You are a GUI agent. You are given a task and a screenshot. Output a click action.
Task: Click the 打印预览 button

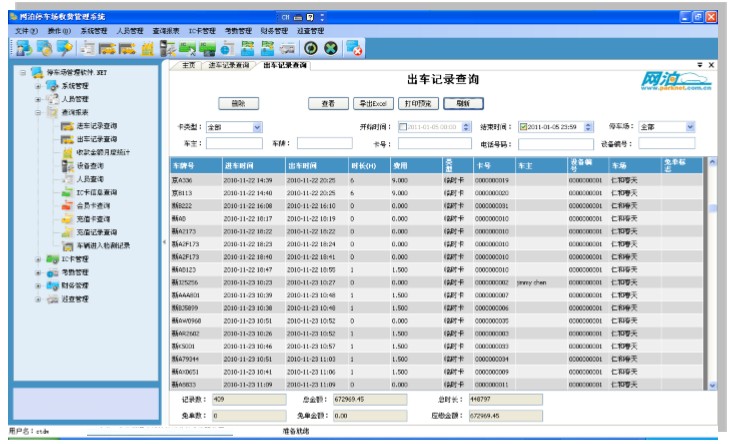[418, 104]
